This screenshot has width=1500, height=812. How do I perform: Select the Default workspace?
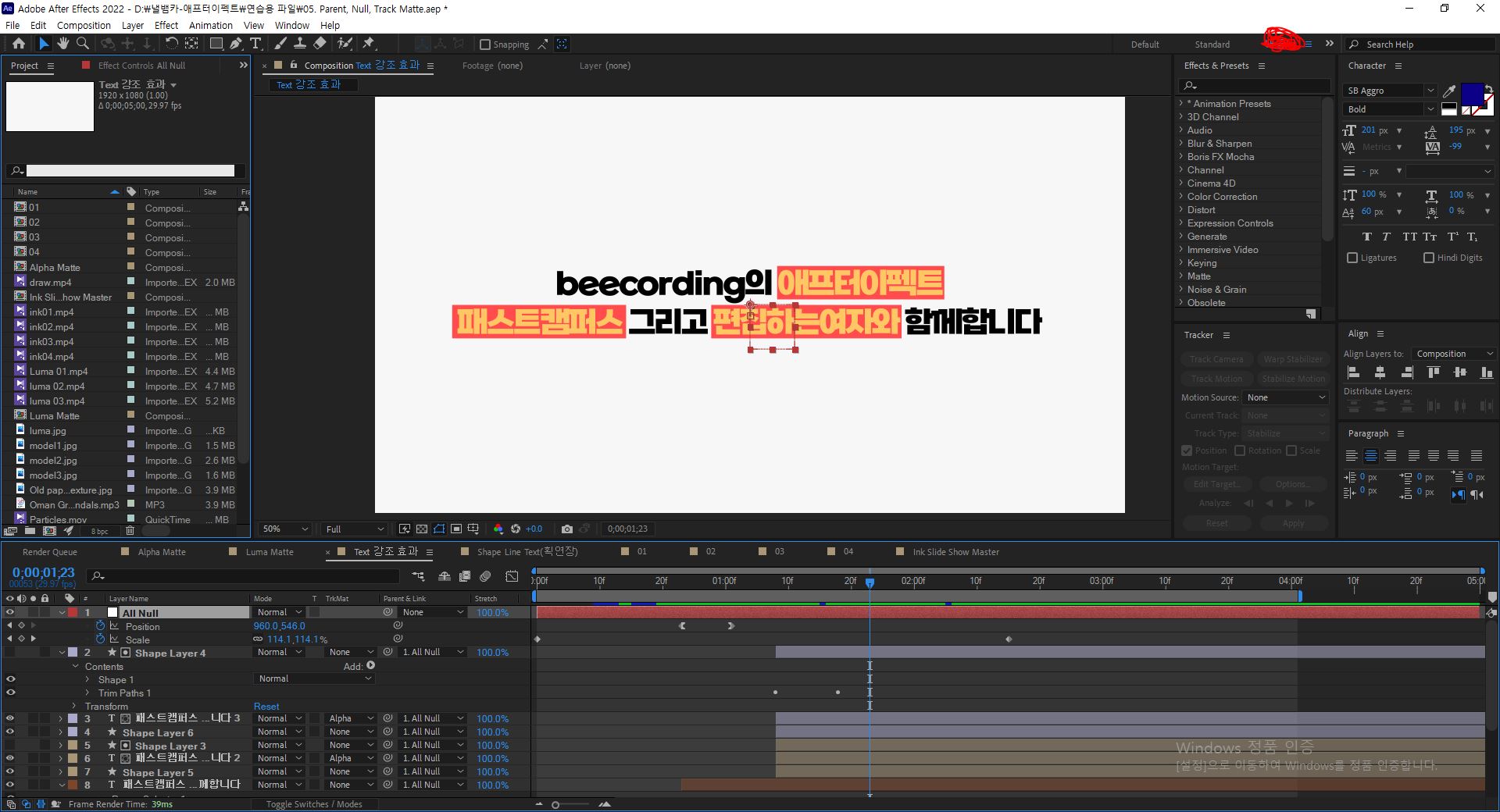click(1145, 45)
